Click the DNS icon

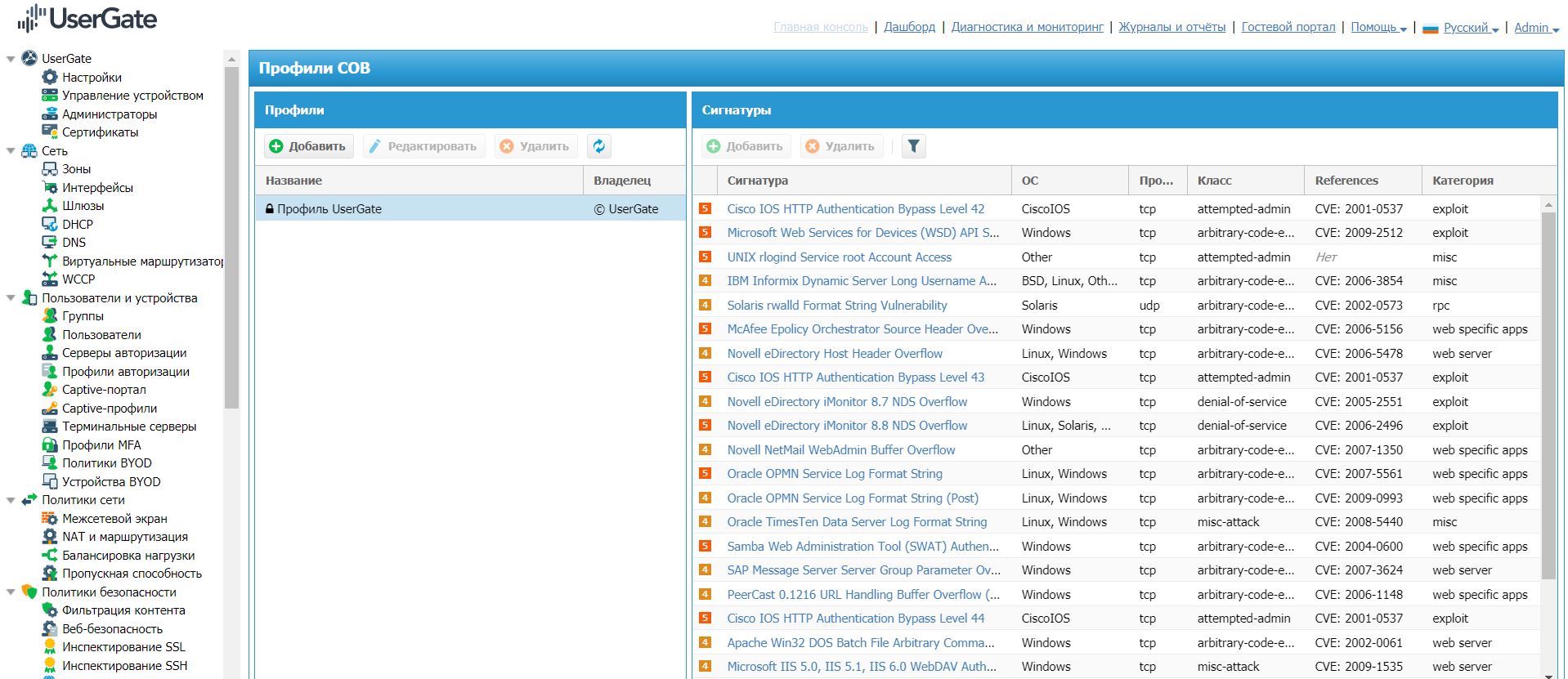[50, 243]
